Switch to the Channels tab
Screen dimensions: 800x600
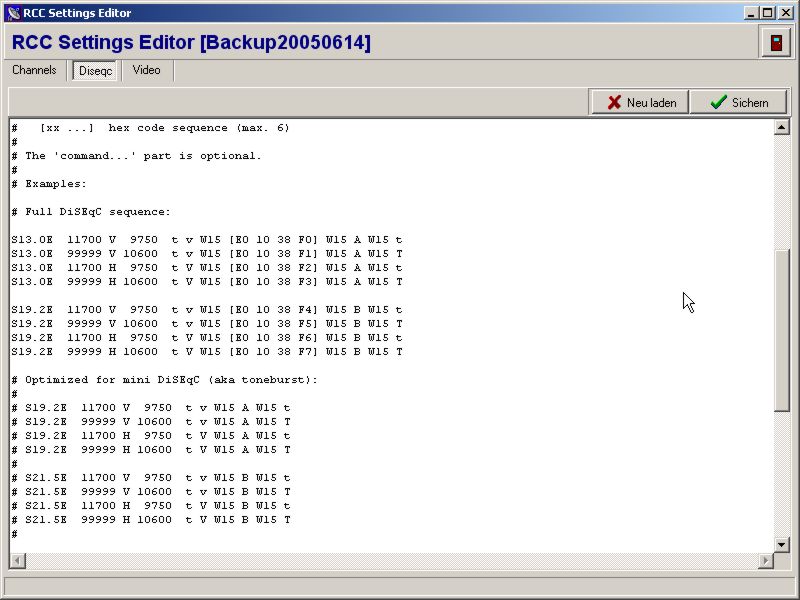tap(34, 70)
